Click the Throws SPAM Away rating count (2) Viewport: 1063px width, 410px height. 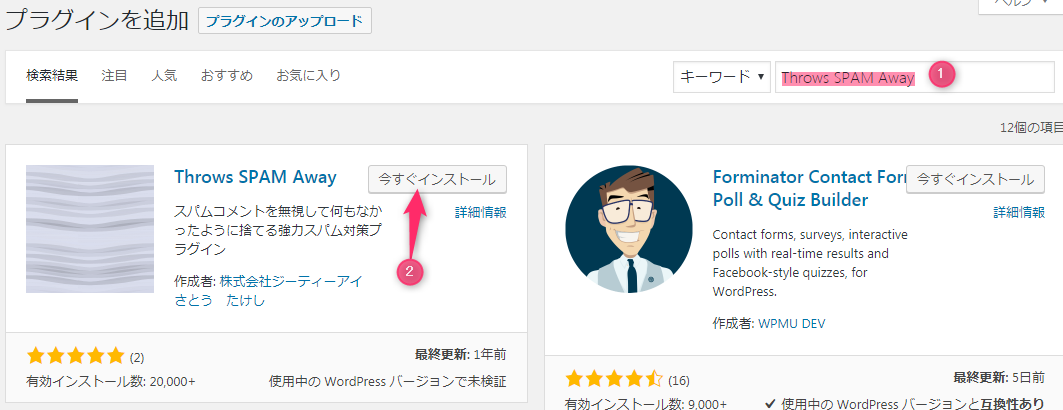click(137, 357)
